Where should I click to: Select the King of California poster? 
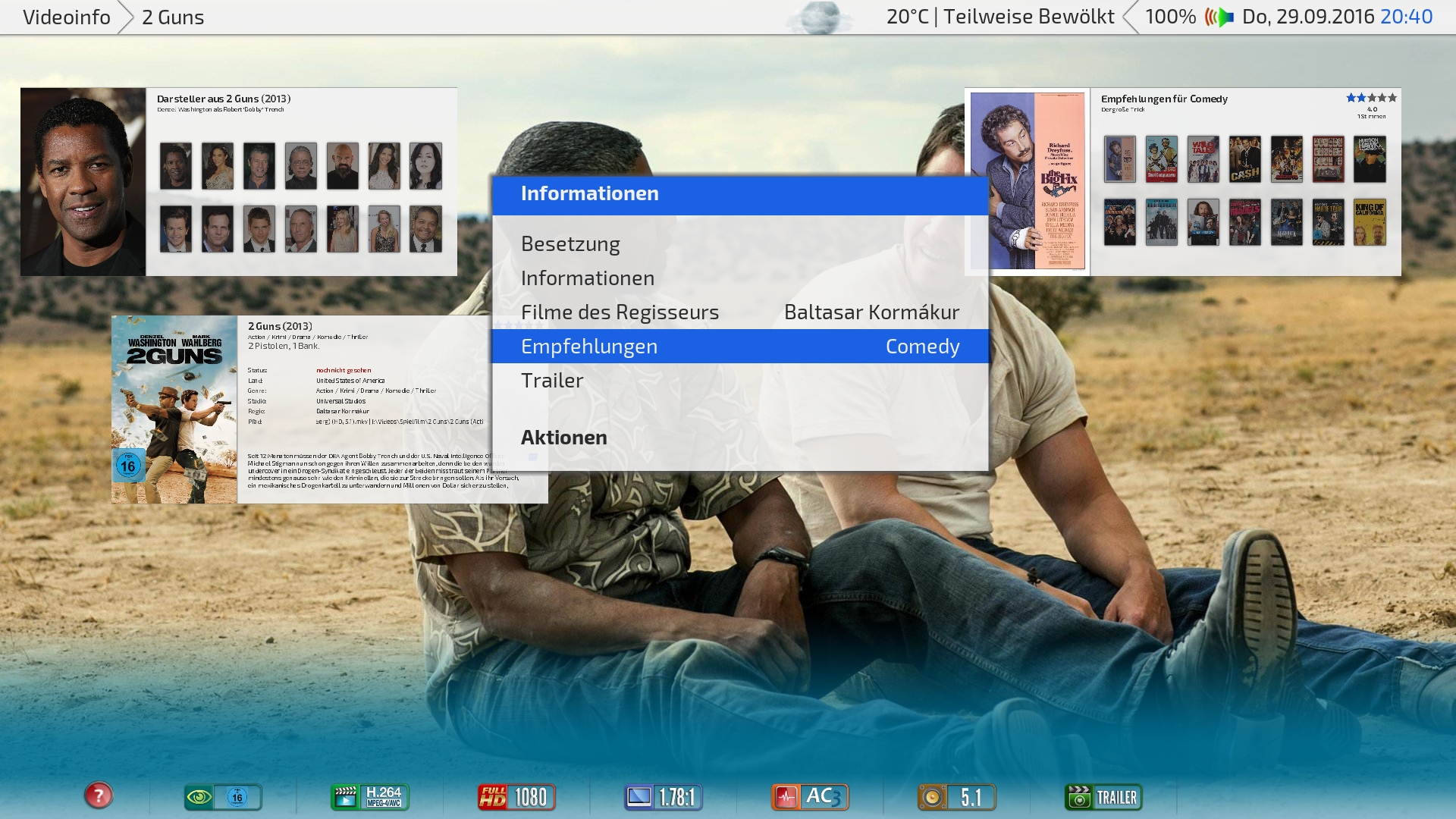pos(1370,222)
